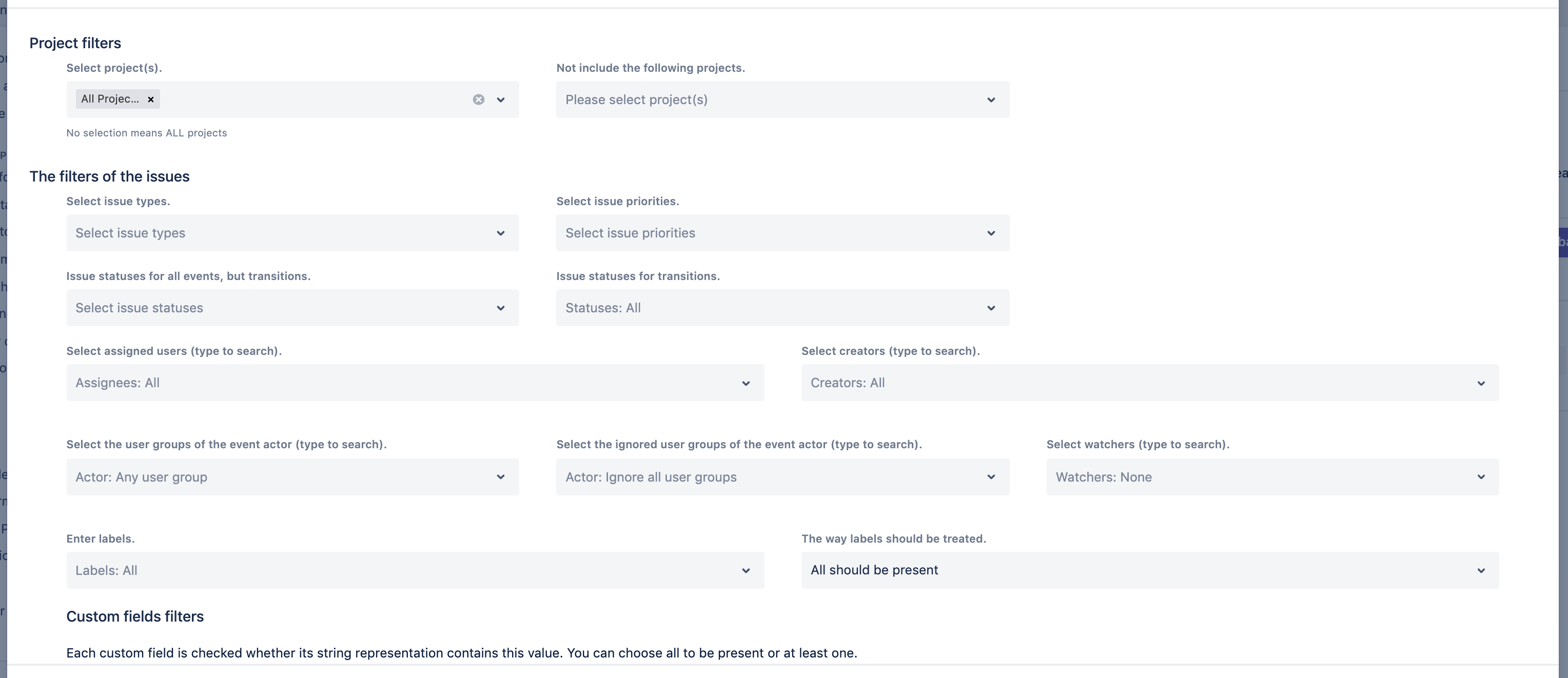This screenshot has width=1568, height=678.
Task: Open Actor: Any user group dropdown
Action: 292,476
